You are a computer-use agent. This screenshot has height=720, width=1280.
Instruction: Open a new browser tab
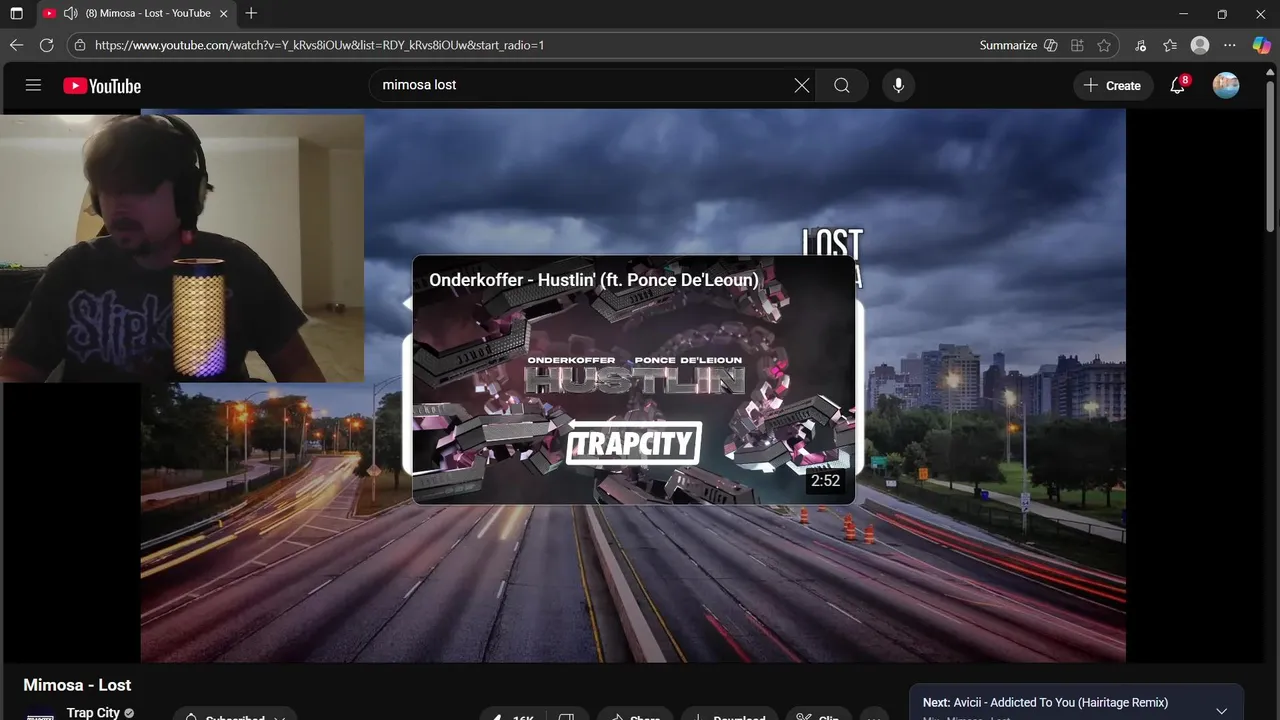click(251, 14)
